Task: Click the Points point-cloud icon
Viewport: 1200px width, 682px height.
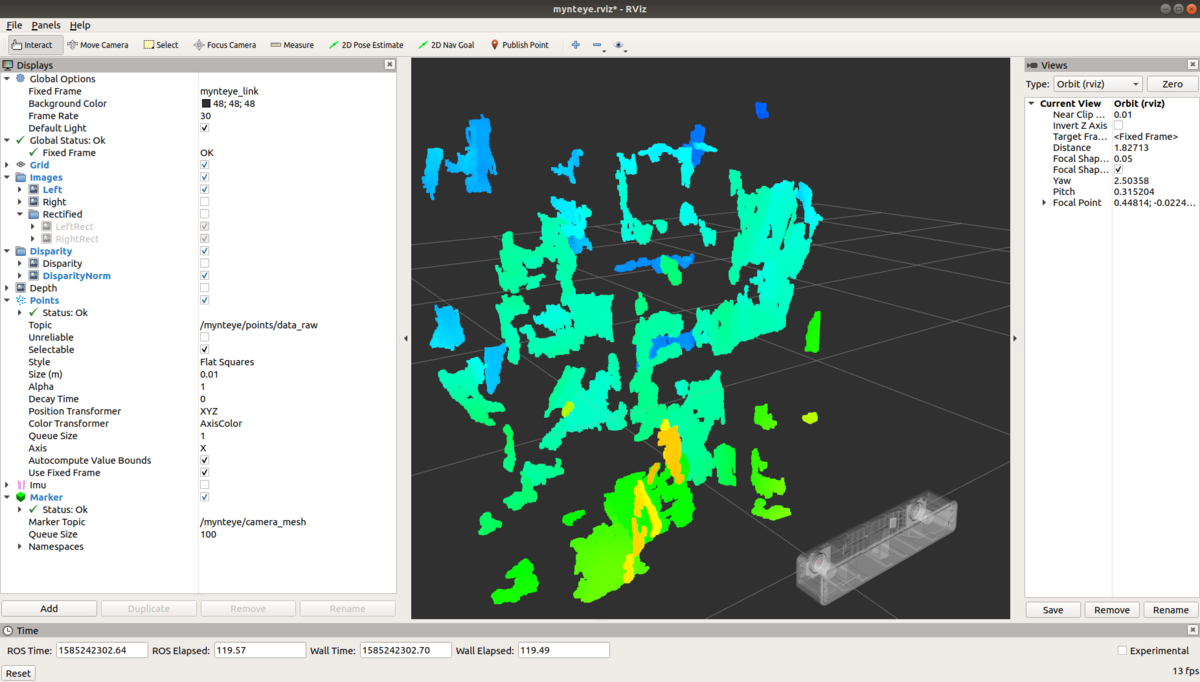Action: (20, 300)
